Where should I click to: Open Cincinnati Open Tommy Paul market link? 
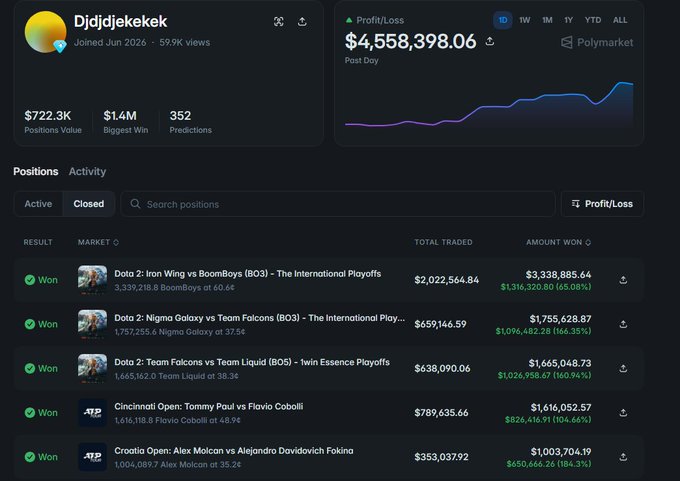tap(209, 406)
